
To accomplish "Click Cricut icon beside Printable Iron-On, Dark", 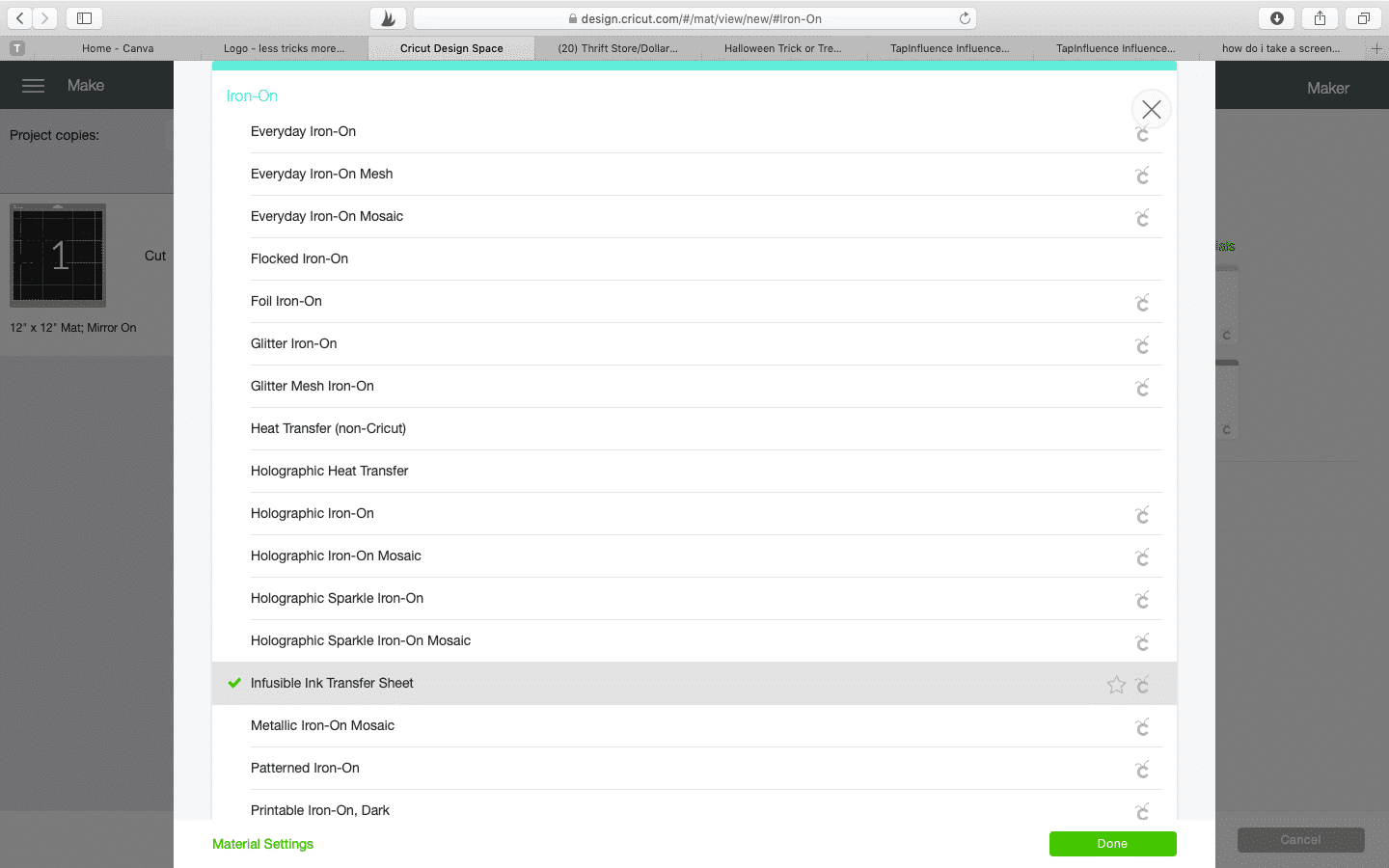I will click(x=1142, y=812).
